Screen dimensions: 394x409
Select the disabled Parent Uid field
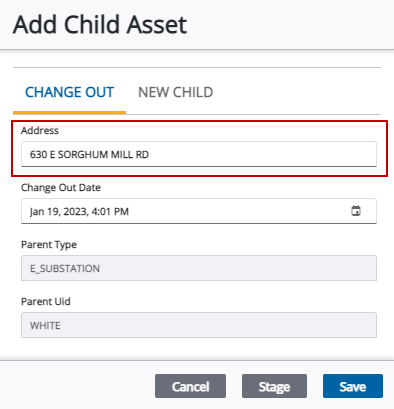199,325
